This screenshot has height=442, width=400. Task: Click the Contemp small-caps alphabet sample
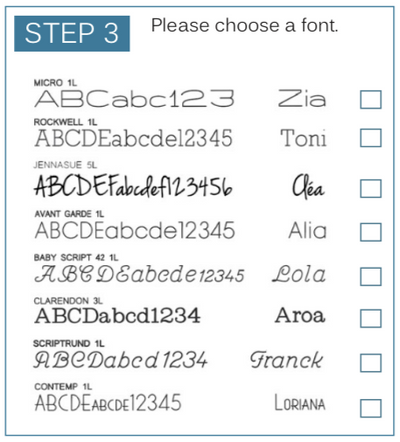click(108, 403)
